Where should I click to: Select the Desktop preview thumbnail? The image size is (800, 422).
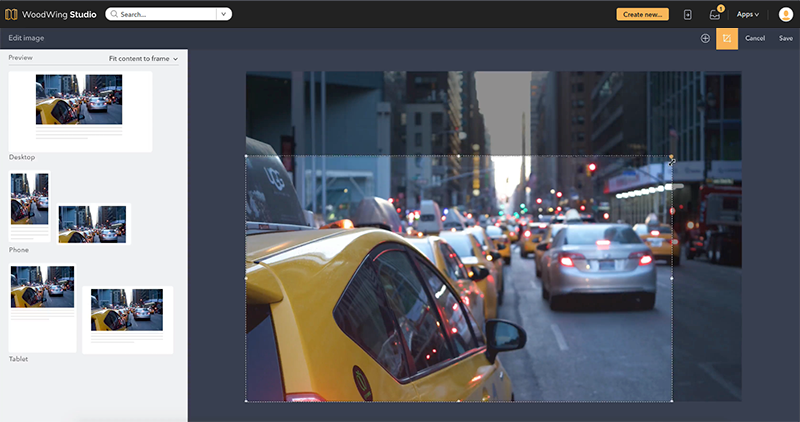coord(80,111)
